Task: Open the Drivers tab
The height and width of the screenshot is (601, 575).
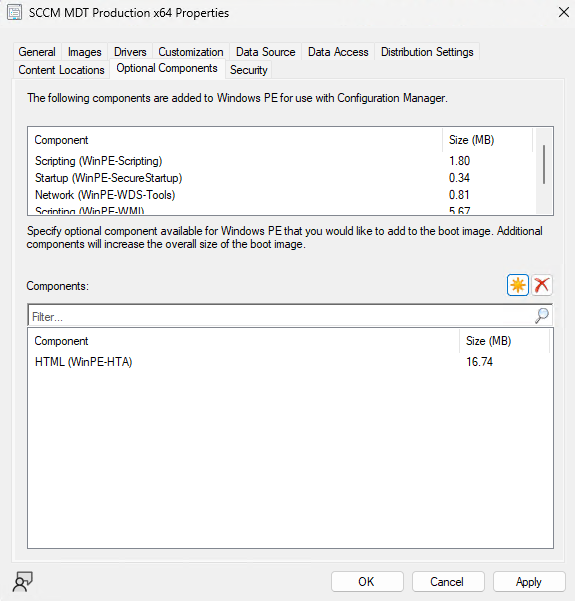Action: [130, 52]
